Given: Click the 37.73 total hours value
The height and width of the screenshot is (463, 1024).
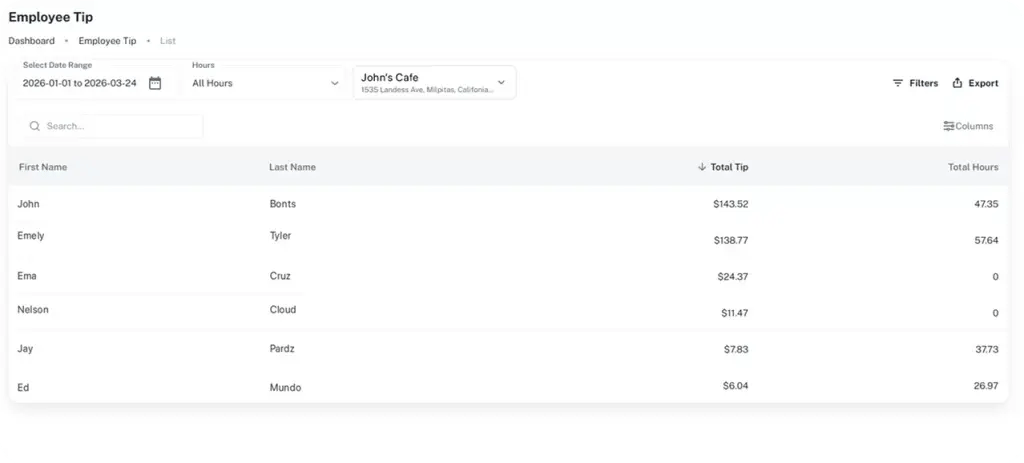Looking at the screenshot, I should tap(987, 349).
